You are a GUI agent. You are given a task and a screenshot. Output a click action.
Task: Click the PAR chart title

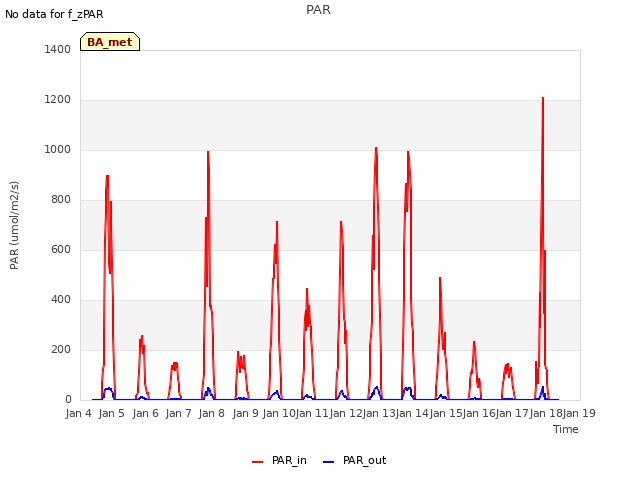coord(318,9)
